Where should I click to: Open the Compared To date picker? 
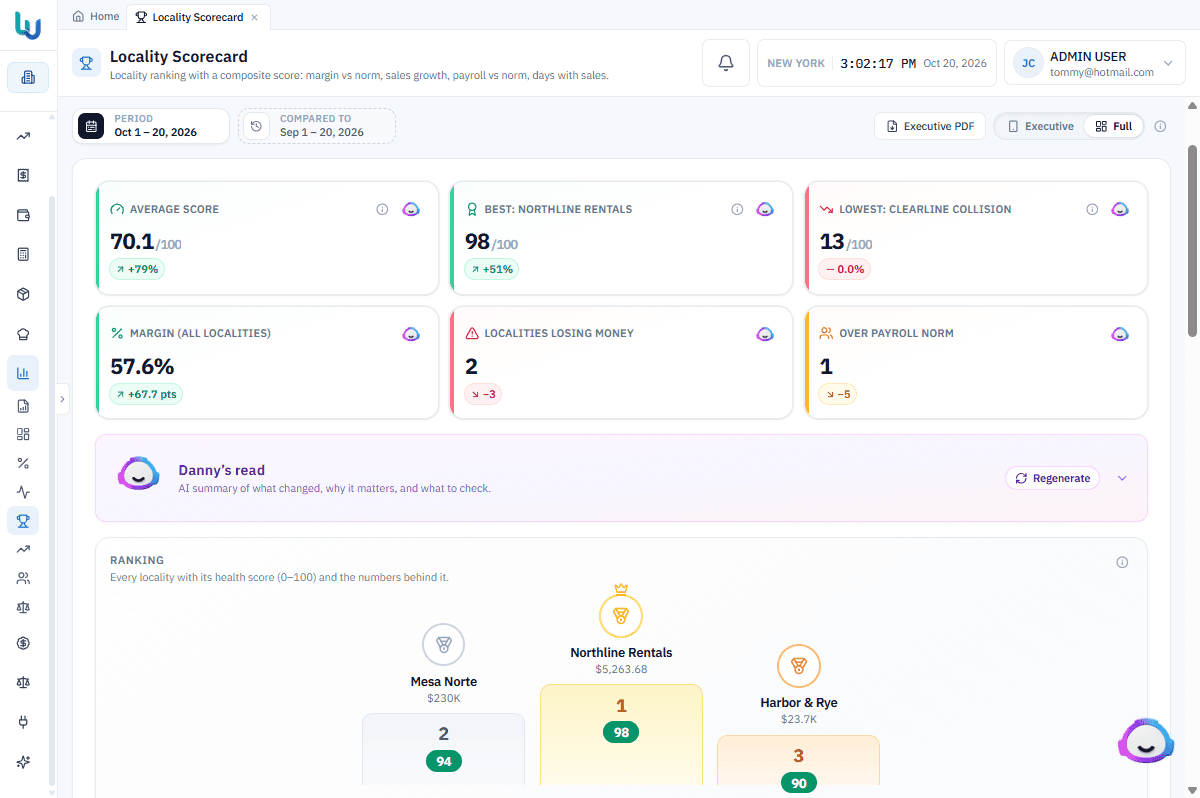(x=317, y=126)
